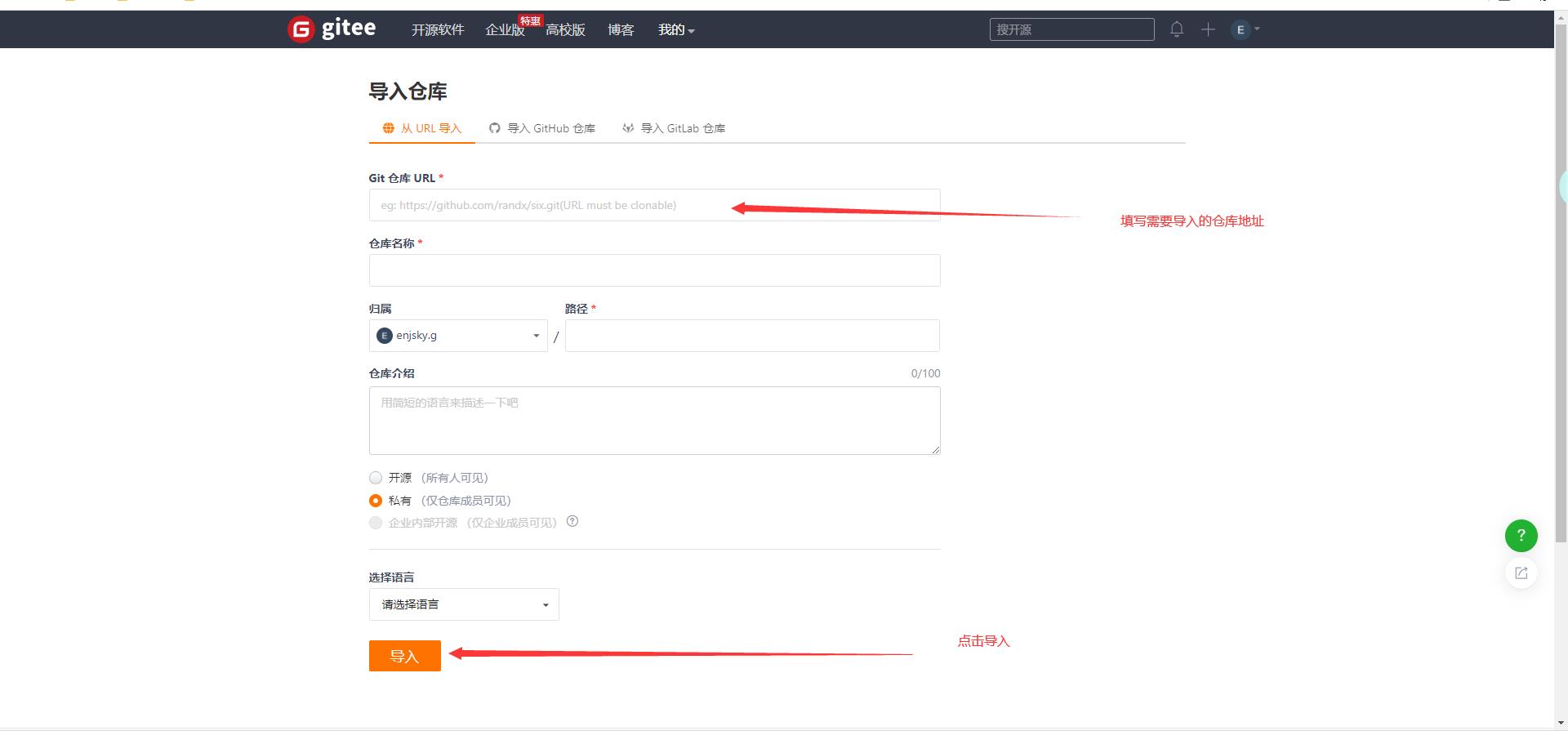The image size is (1568, 731).
Task: Click the external link feedback icon
Action: click(x=1521, y=573)
